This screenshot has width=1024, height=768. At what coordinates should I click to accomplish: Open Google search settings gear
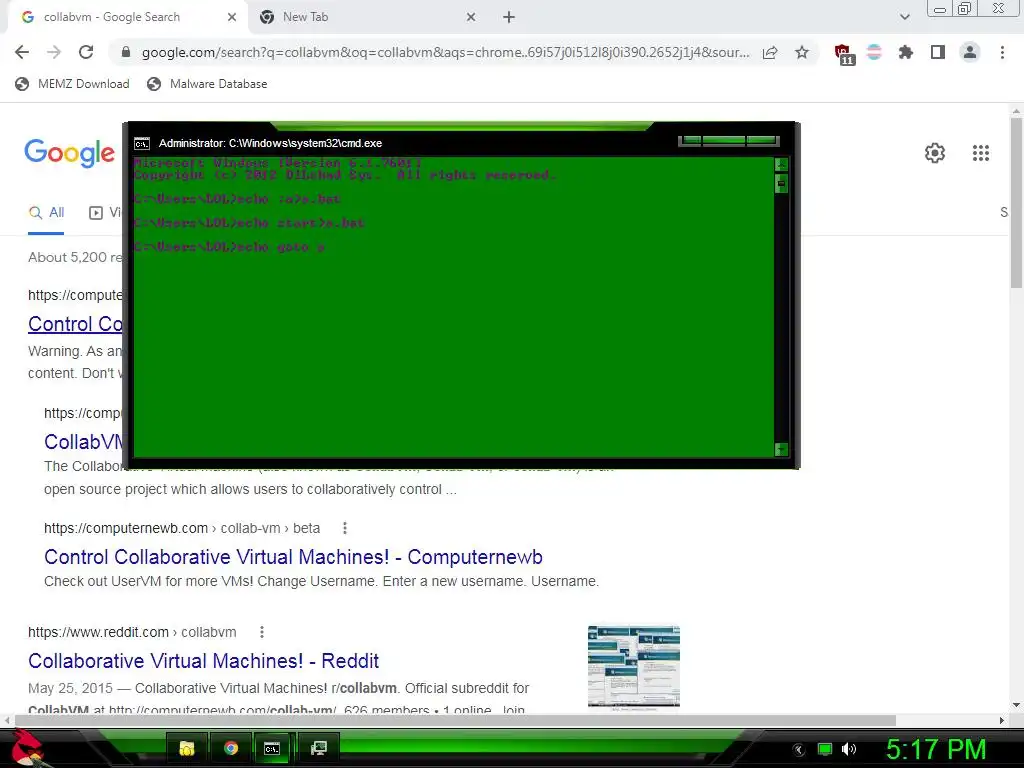(935, 153)
